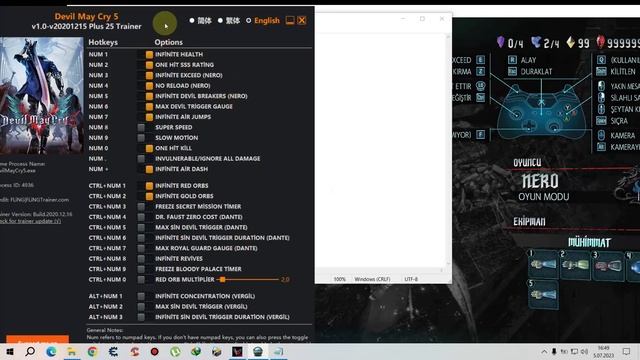The width and height of the screenshot is (640, 360).
Task: Click UTF-8 encoding in Notepad status bar
Action: tap(411, 279)
